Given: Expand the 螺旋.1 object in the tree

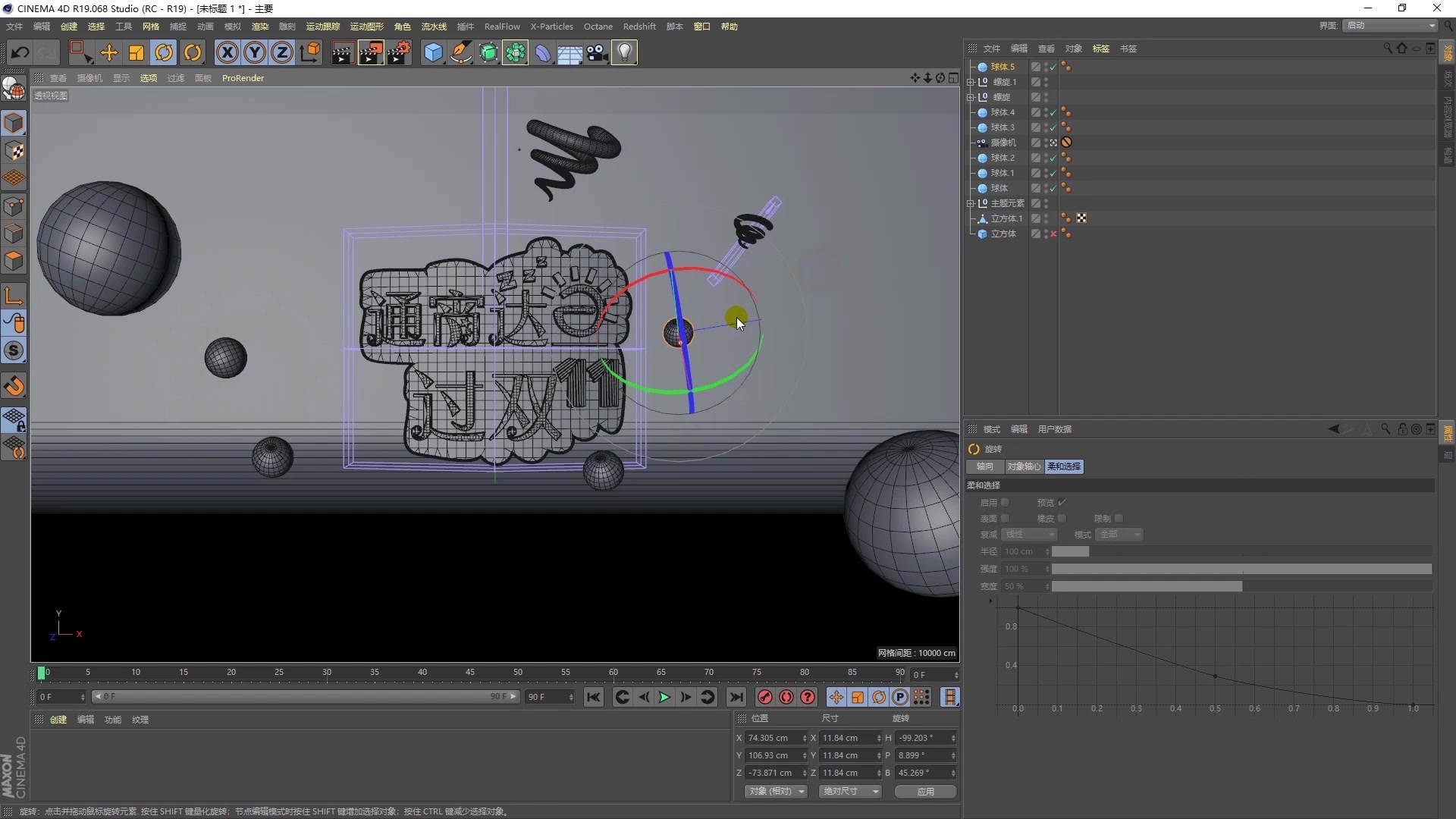Looking at the screenshot, I should [x=970, y=82].
